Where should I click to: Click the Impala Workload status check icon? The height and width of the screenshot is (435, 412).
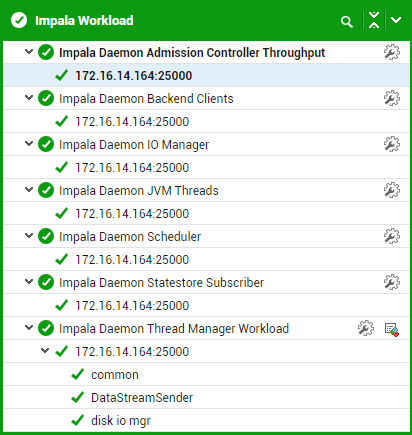pyautogui.click(x=19, y=20)
